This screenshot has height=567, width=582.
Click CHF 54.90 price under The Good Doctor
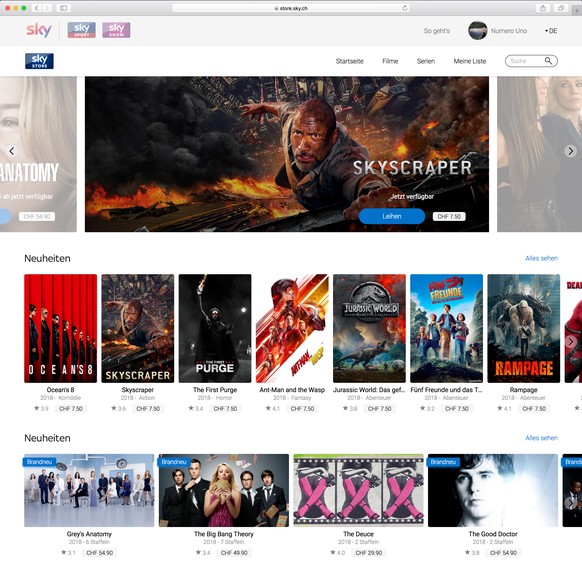(x=503, y=553)
